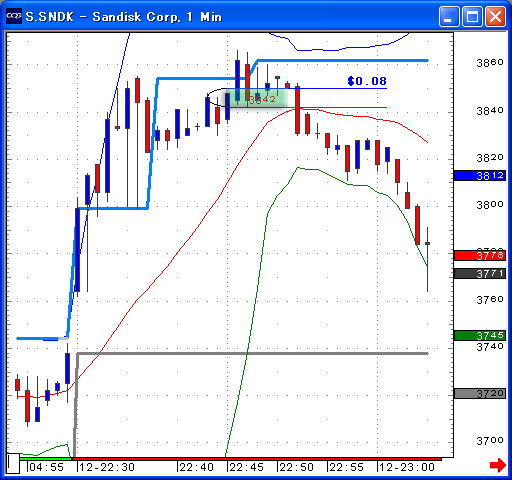Screen dimensions: 512x480
Task: Click the 3860 price scale value
Action: [x=490, y=63]
